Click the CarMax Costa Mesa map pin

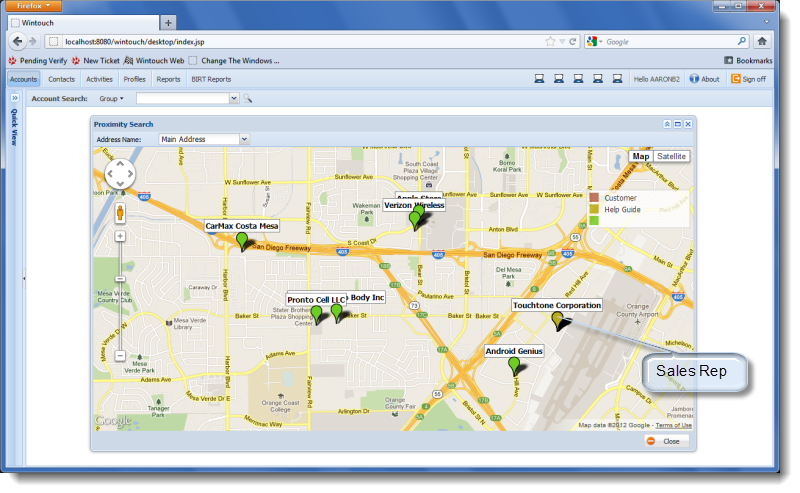tap(242, 241)
